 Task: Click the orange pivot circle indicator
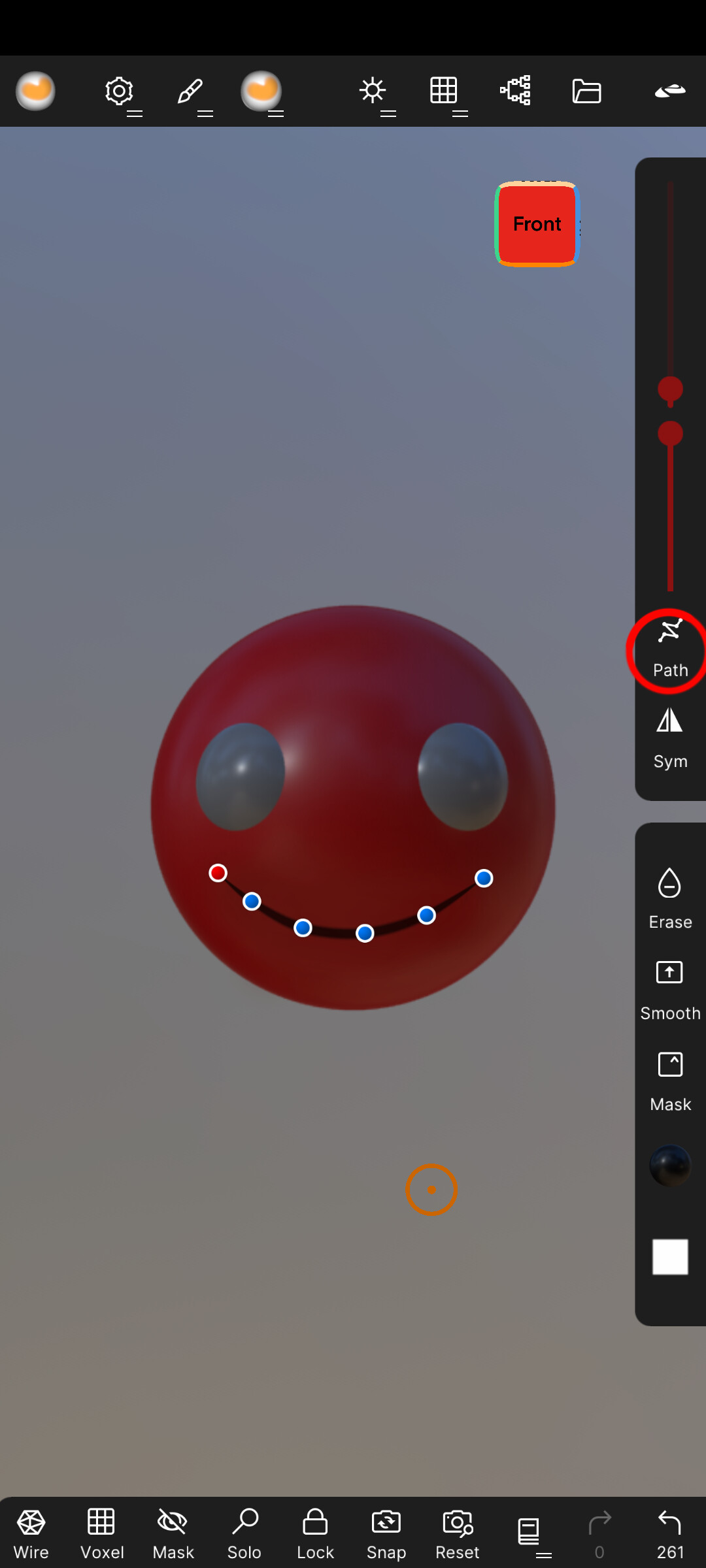click(431, 1190)
